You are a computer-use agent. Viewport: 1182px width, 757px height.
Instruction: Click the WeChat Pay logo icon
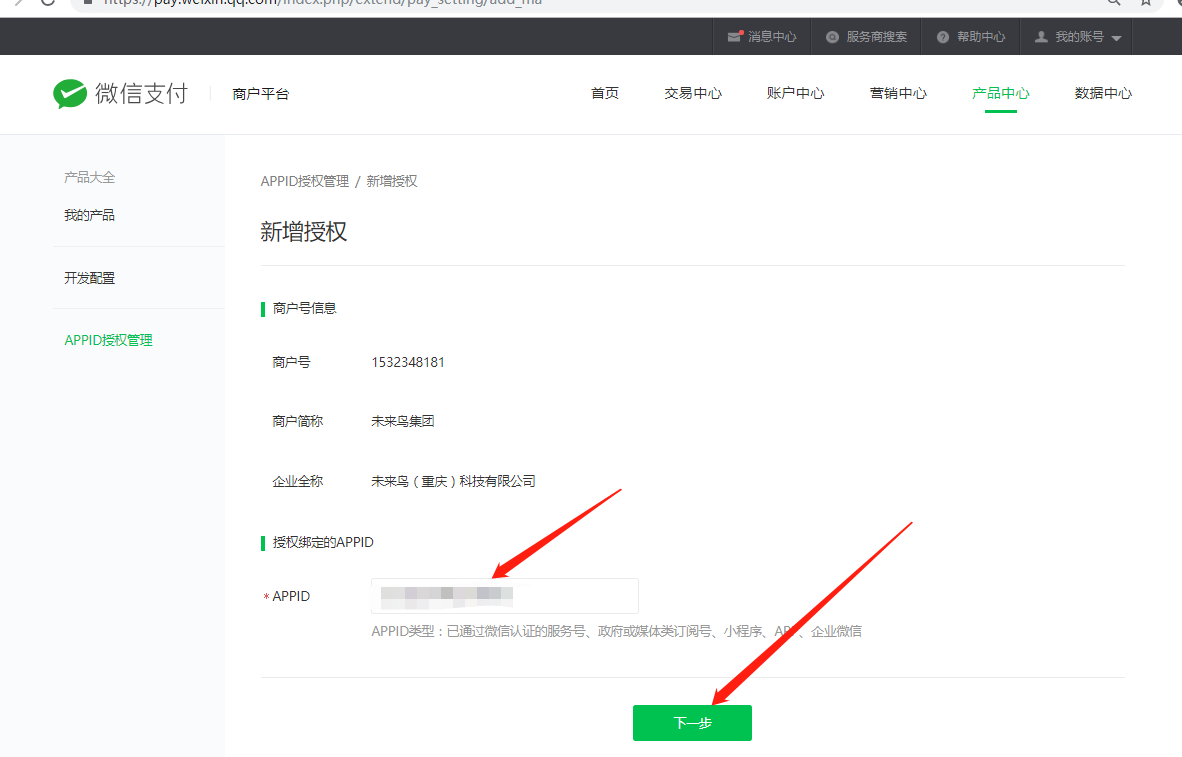[x=70, y=94]
